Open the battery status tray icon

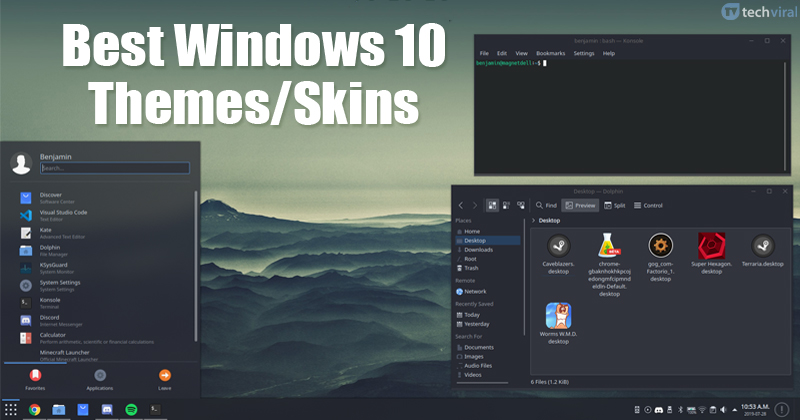691,410
